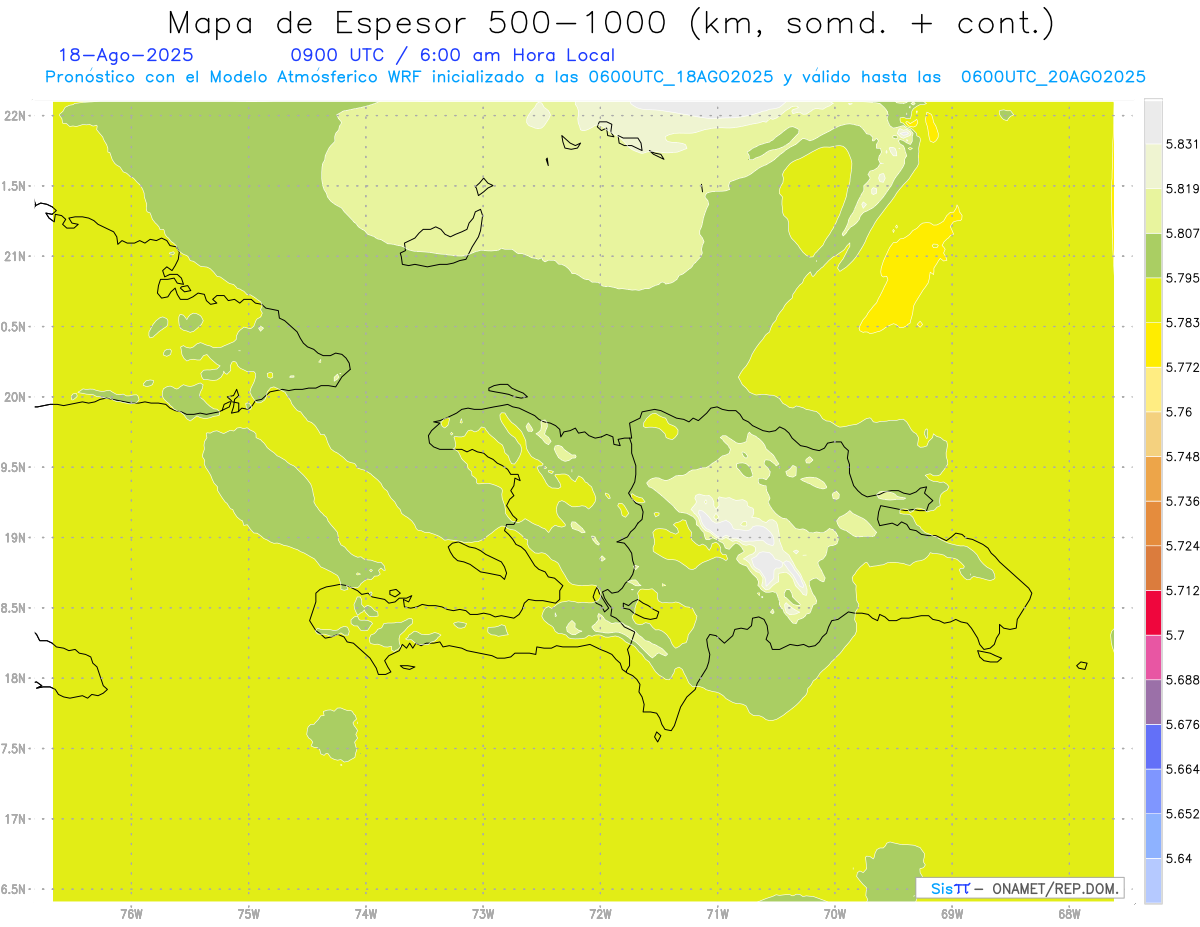
Task: Click the '21N' latitude label
Action: pyautogui.click(x=15, y=257)
